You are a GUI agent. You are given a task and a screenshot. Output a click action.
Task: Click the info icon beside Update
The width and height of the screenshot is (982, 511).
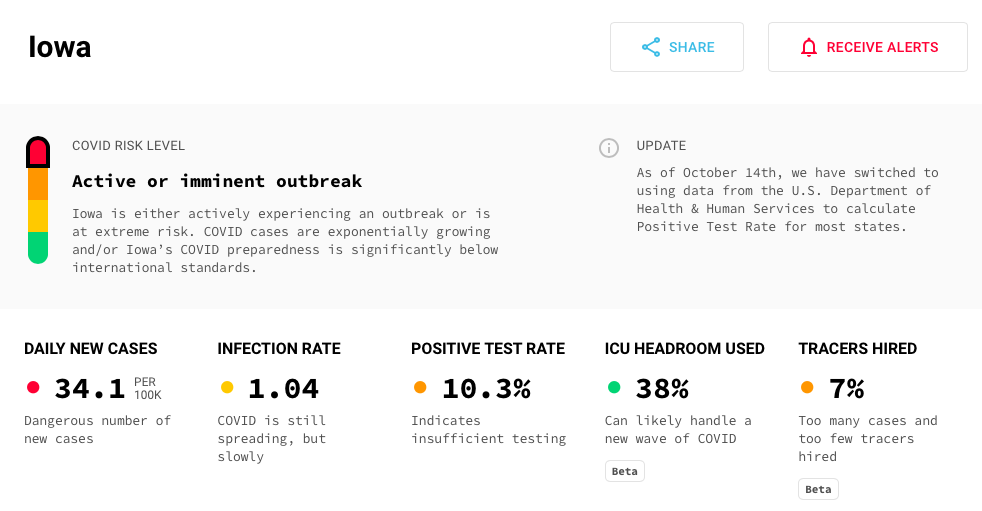[609, 148]
